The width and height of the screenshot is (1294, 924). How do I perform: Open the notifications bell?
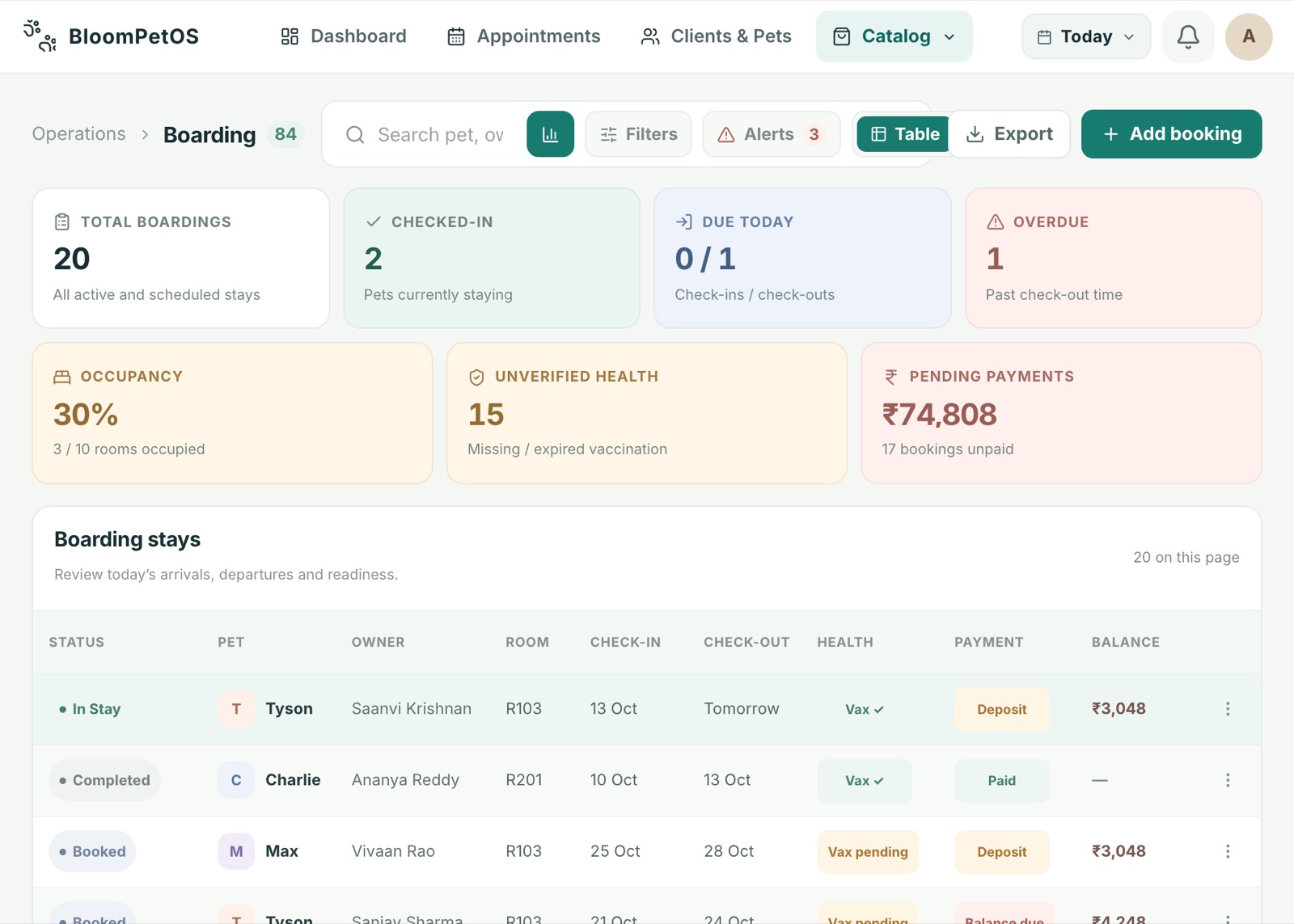[x=1188, y=36]
